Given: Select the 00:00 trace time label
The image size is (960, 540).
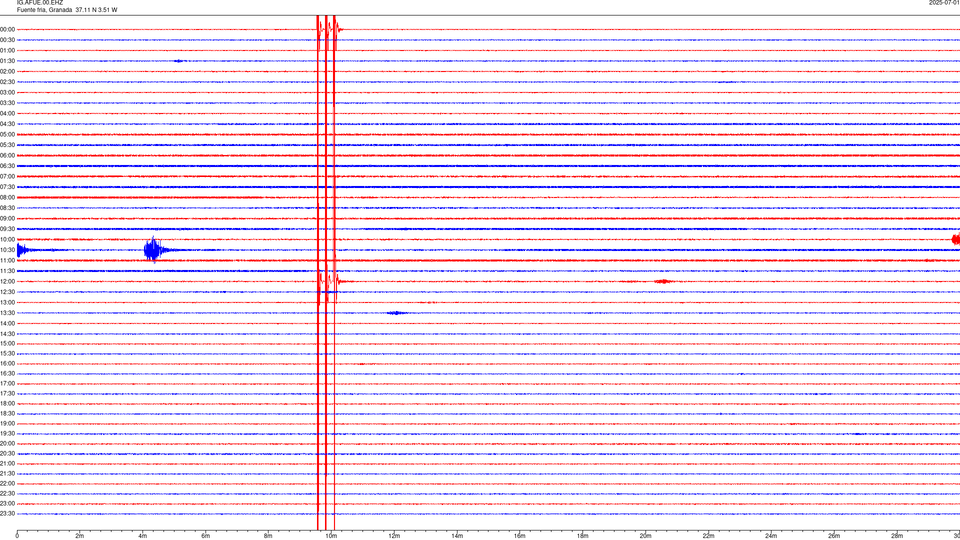Looking at the screenshot, I should pyautogui.click(x=7, y=29).
